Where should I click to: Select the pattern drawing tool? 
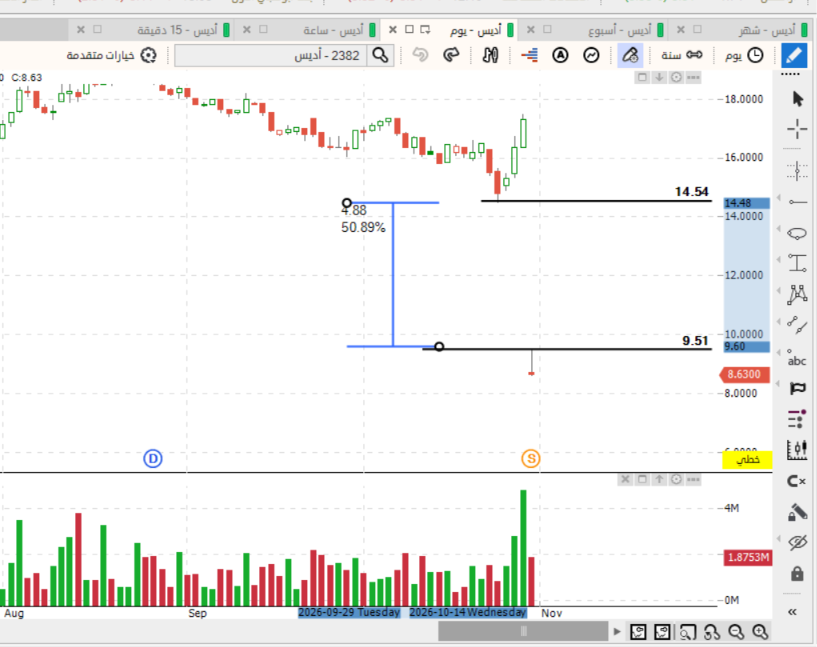797,294
